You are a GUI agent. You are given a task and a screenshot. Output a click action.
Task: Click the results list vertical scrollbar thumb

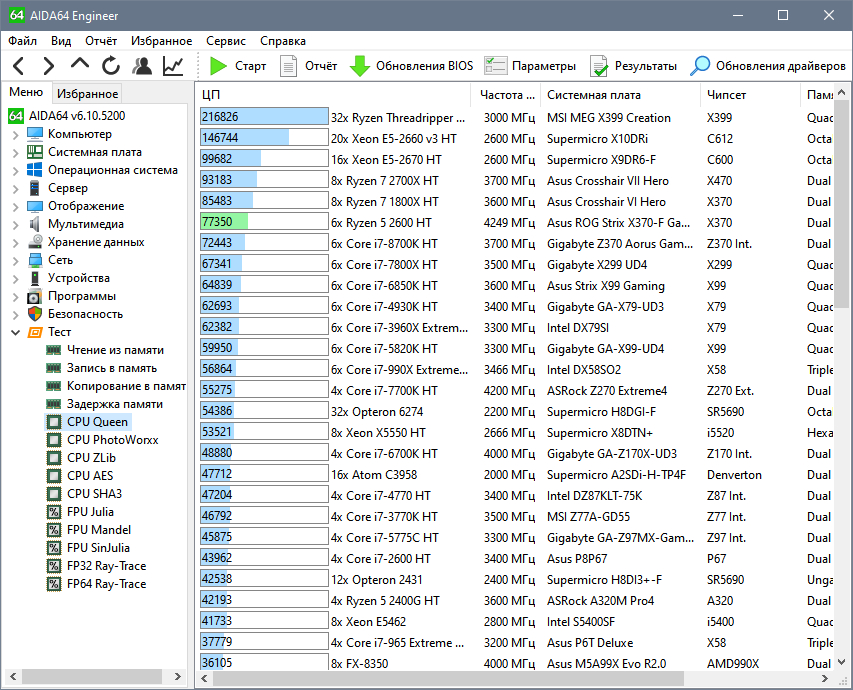pyautogui.click(x=841, y=204)
